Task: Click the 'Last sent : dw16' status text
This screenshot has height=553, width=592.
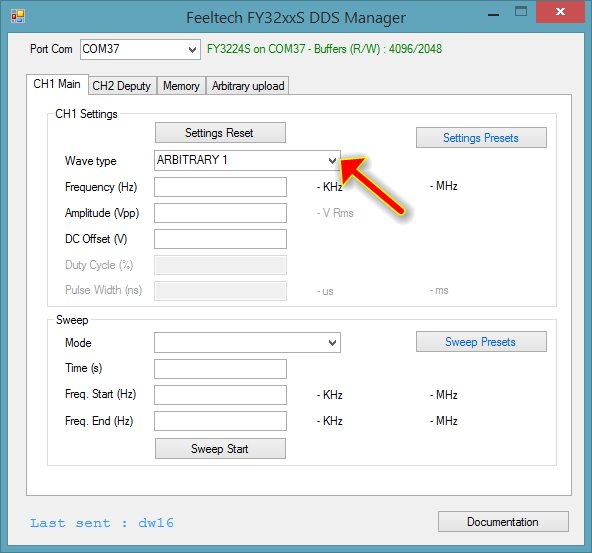Action: tap(102, 523)
